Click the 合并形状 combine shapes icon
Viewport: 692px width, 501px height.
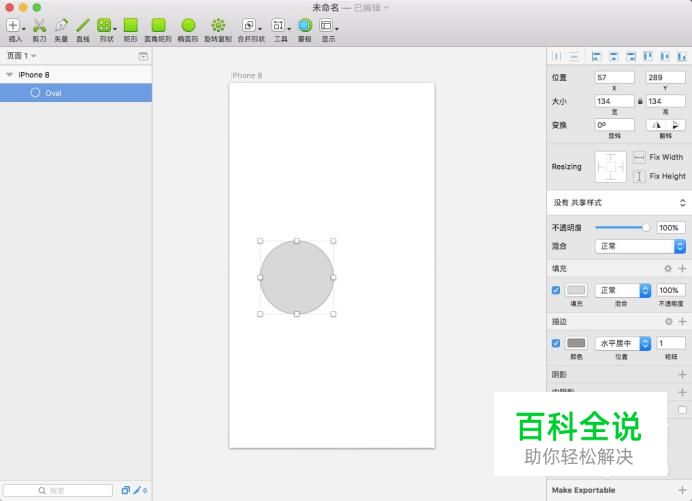249,25
